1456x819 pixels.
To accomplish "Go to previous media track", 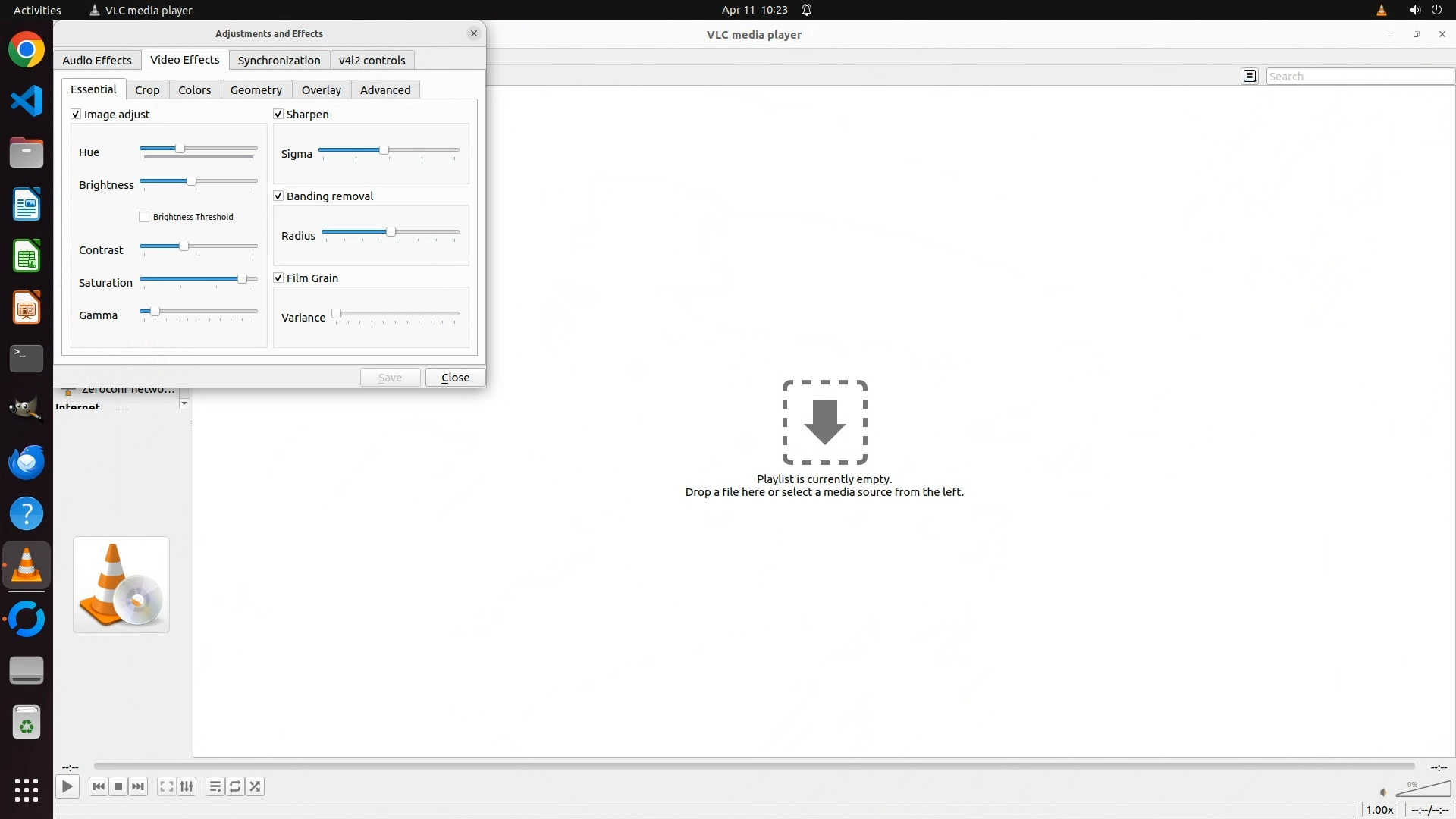I will (x=98, y=786).
